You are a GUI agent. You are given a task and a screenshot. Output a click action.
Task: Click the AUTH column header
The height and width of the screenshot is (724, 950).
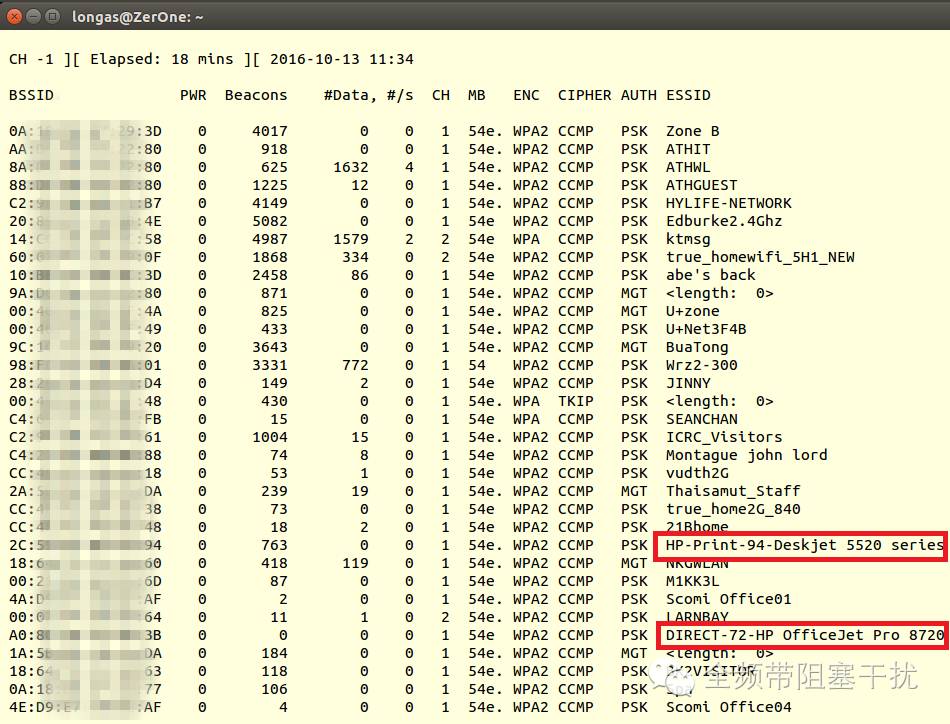click(639, 95)
